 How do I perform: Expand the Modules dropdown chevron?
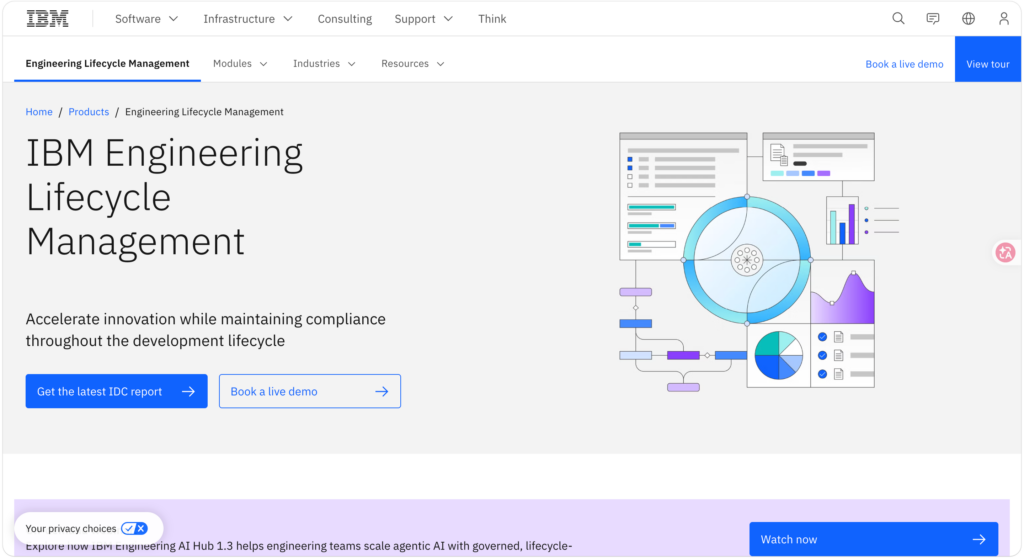point(264,64)
